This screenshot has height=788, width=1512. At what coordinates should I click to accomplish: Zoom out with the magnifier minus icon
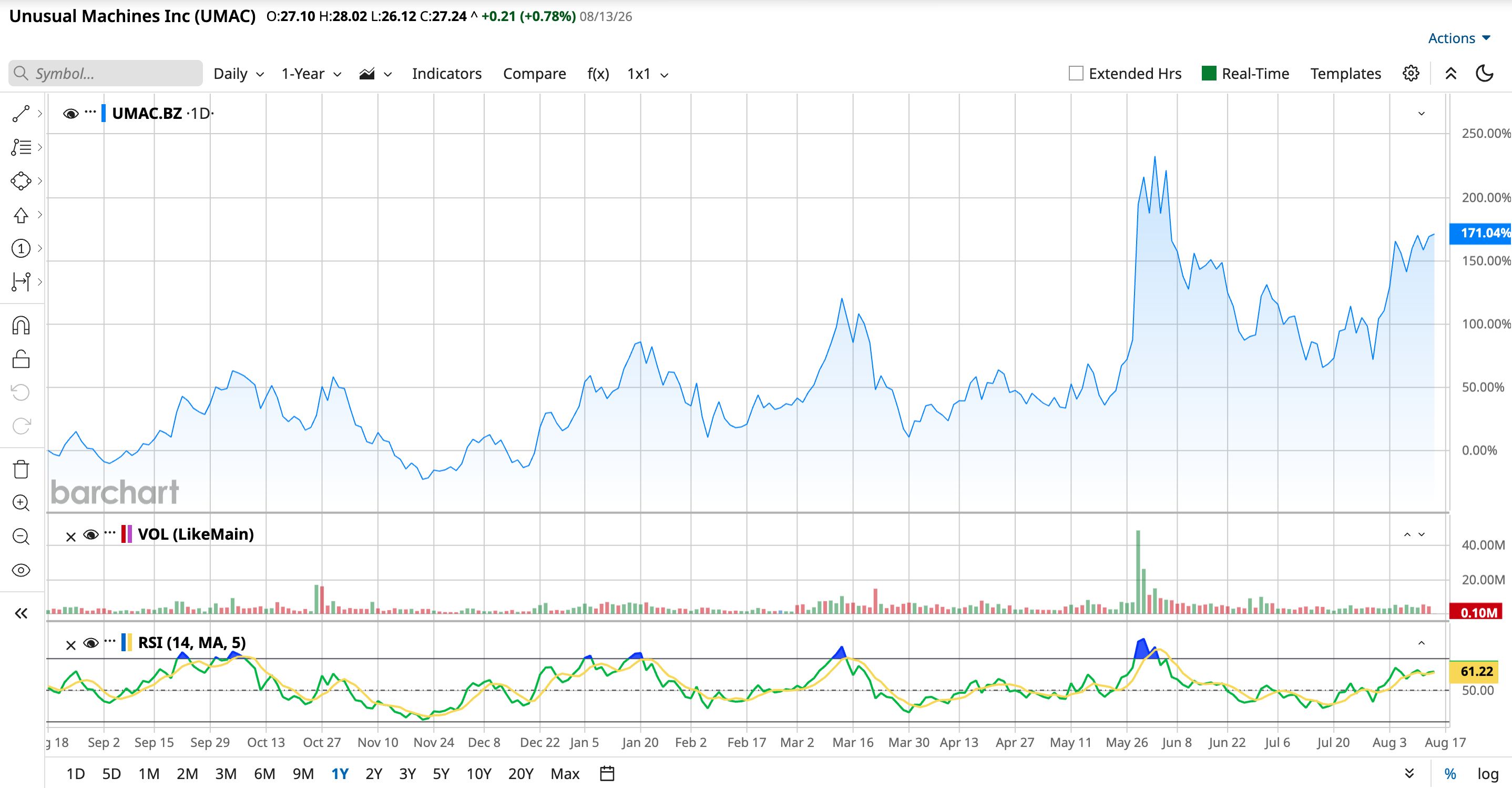click(21, 537)
